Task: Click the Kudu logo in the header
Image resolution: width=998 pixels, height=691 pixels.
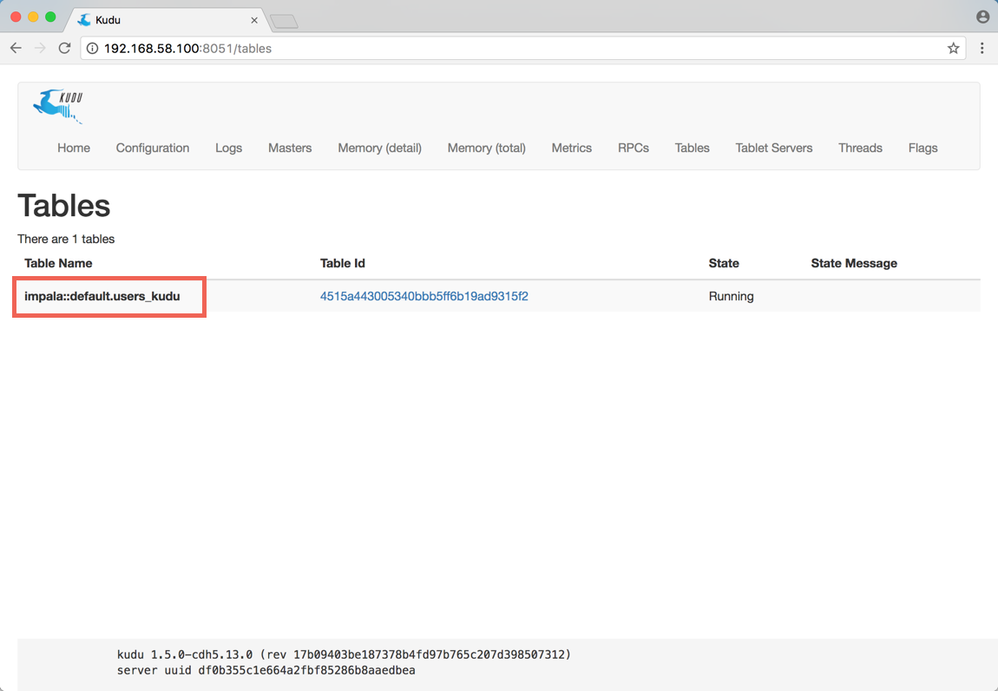Action: (58, 106)
